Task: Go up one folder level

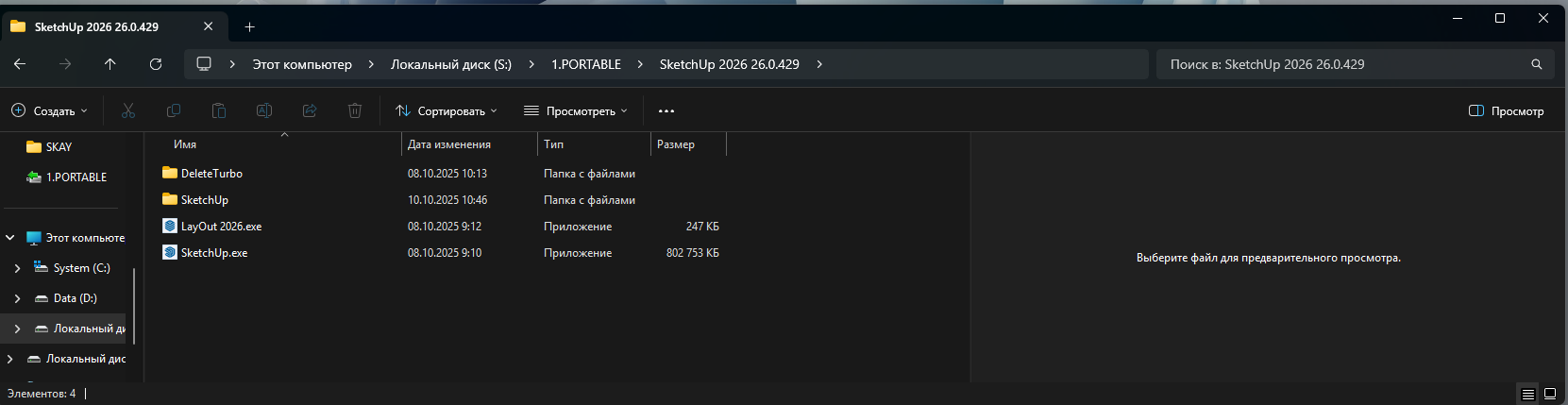Action: click(x=110, y=64)
